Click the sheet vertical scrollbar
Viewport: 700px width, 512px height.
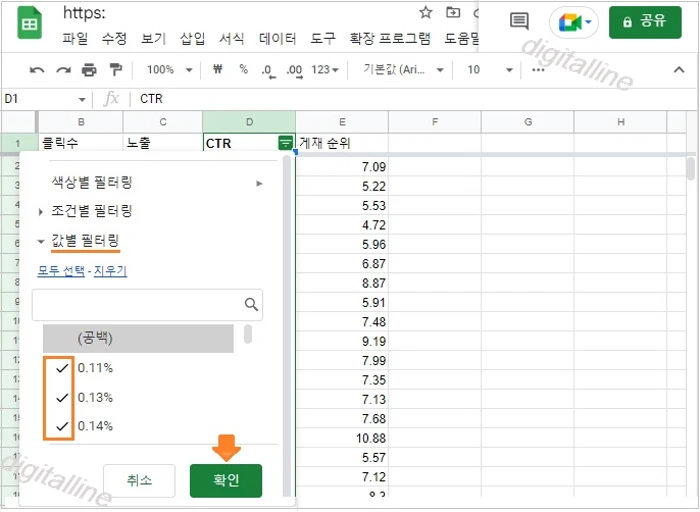[691, 169]
